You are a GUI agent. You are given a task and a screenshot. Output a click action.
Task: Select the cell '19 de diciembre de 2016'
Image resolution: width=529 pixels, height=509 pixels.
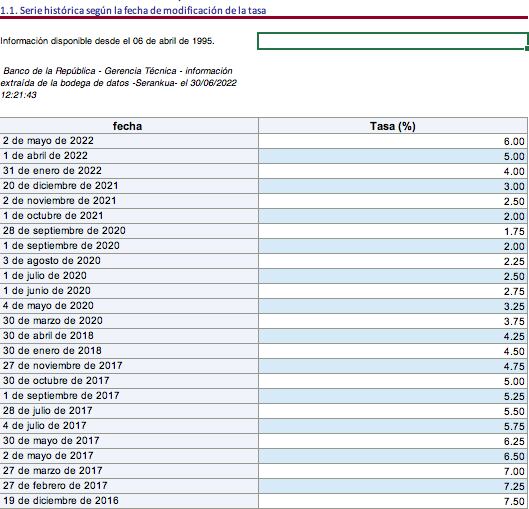(x=129, y=501)
